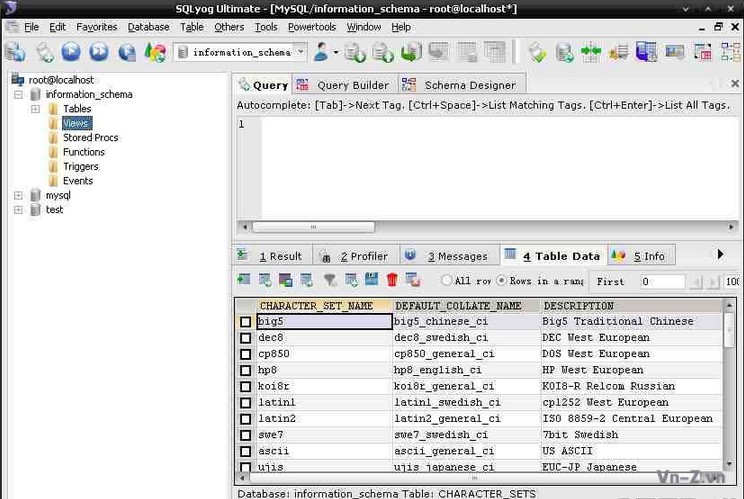Click the funnel filter icon in data toolbar
Image resolution: width=744 pixels, height=499 pixels.
point(330,281)
